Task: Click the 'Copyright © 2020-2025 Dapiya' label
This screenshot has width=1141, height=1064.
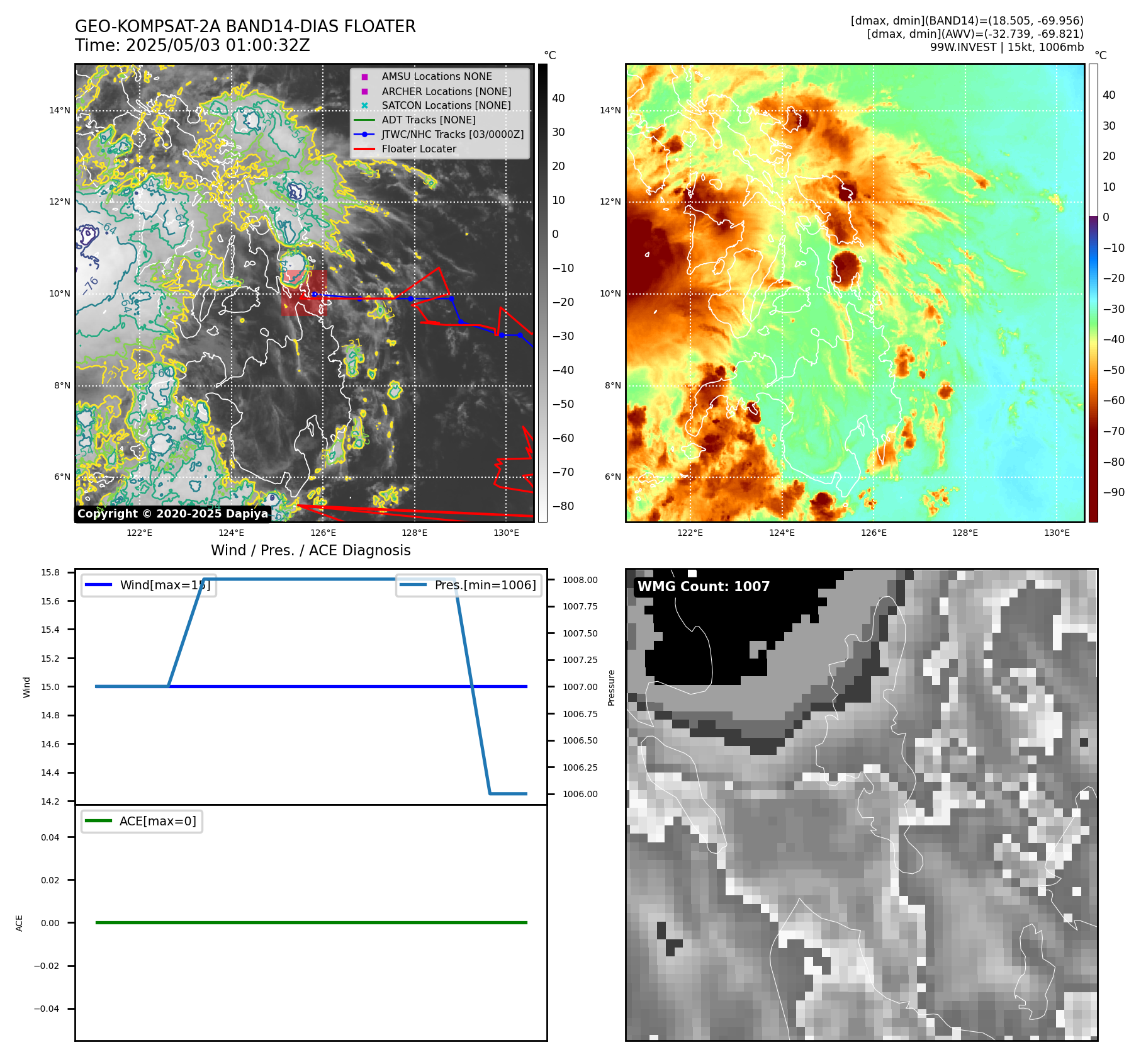Action: click(x=173, y=514)
